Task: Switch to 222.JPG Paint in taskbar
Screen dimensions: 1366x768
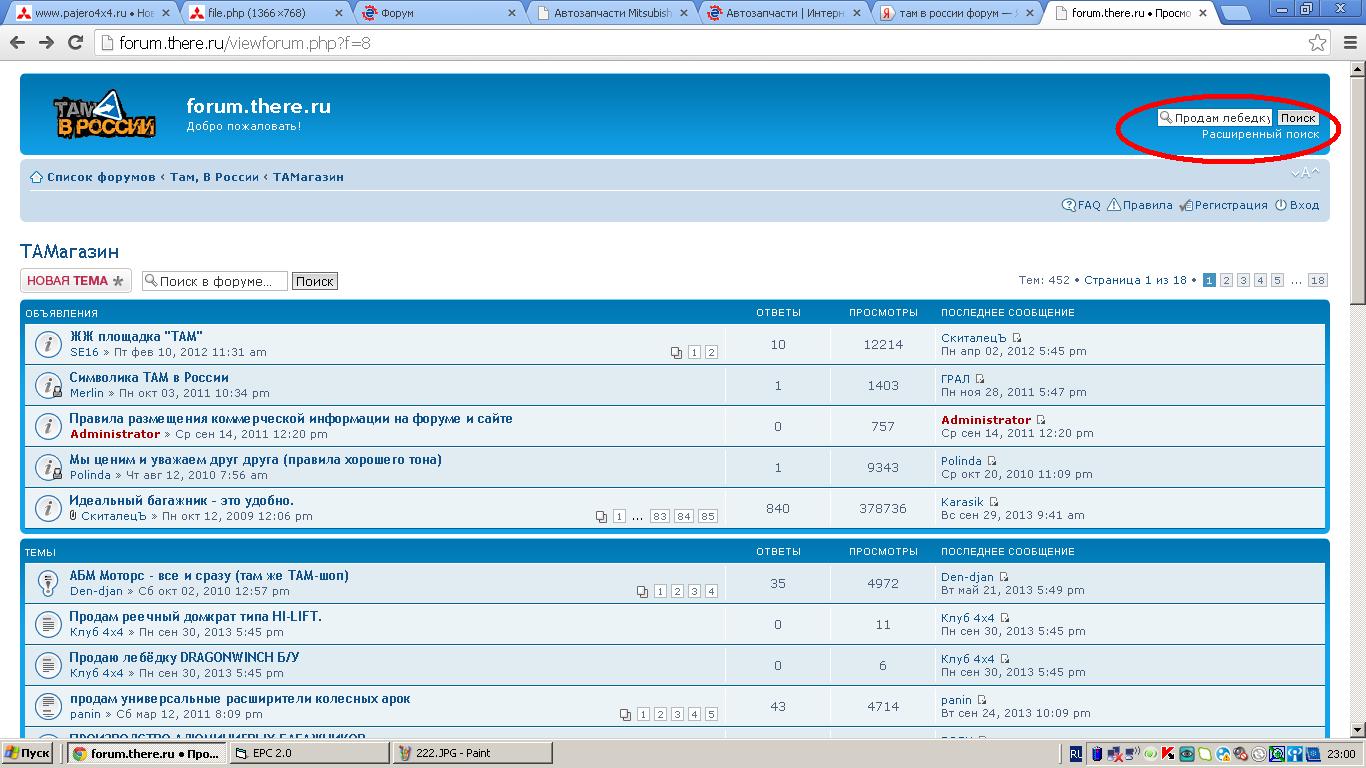Action: click(x=471, y=753)
